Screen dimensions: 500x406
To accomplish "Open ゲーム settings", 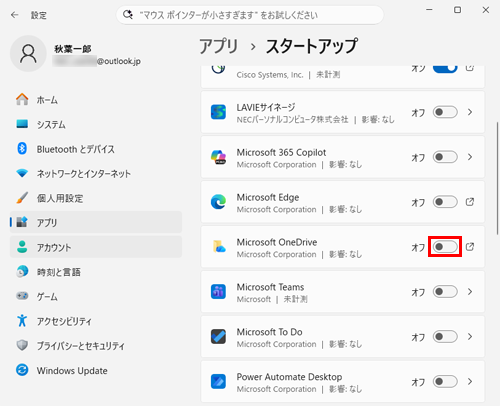I will coord(96,296).
